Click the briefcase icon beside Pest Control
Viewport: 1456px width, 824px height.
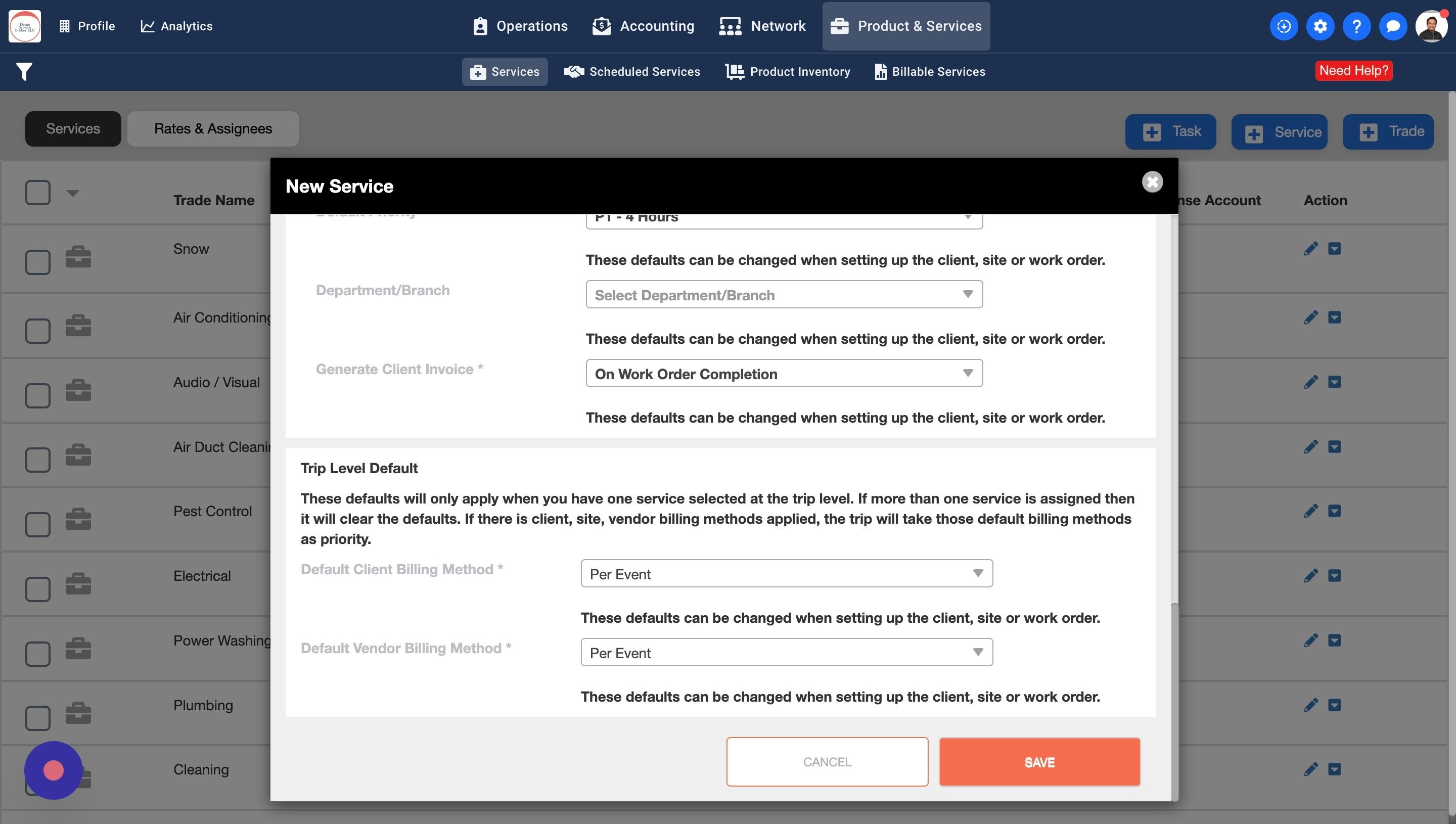78,518
